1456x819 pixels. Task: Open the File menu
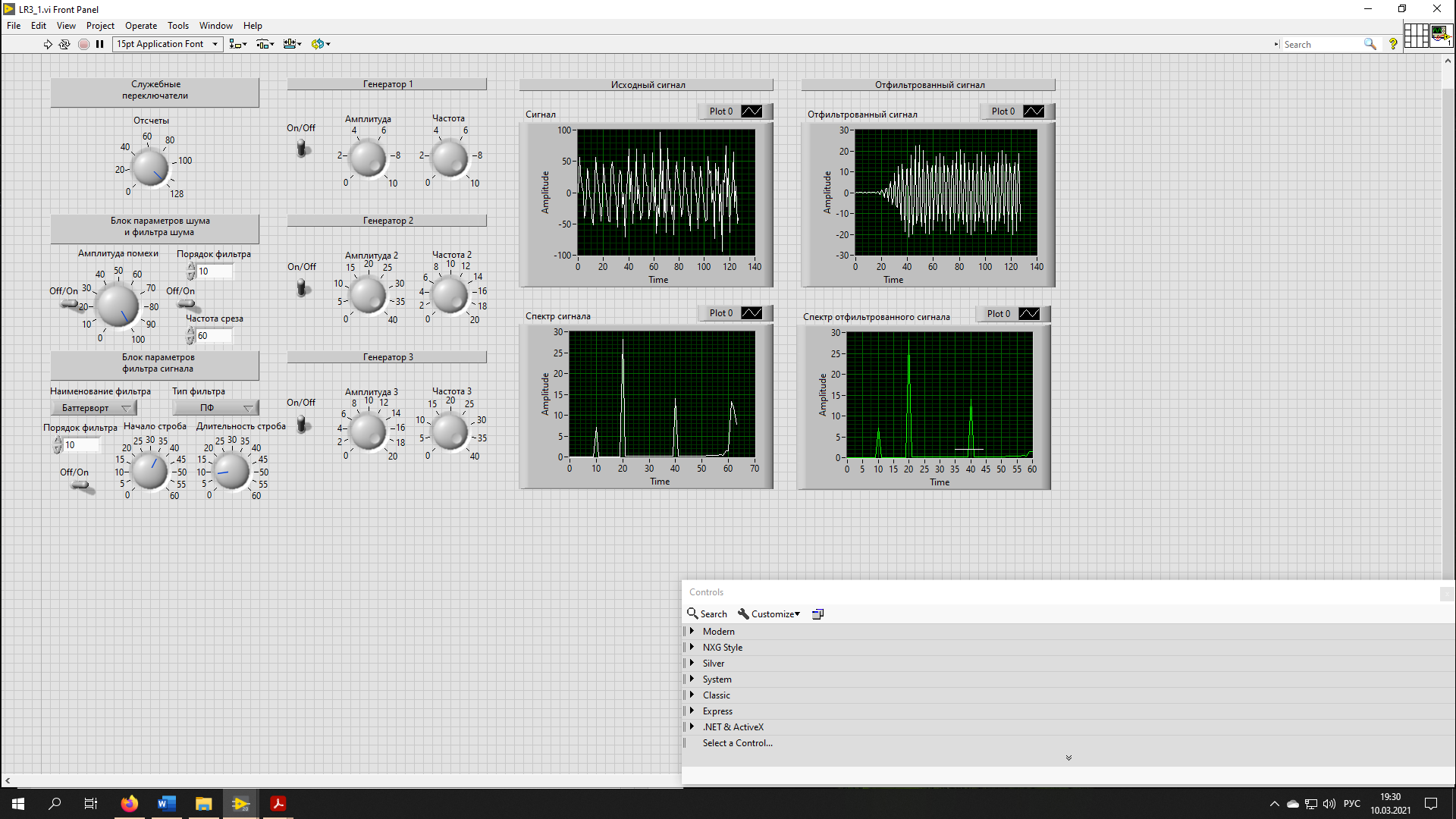coord(14,26)
